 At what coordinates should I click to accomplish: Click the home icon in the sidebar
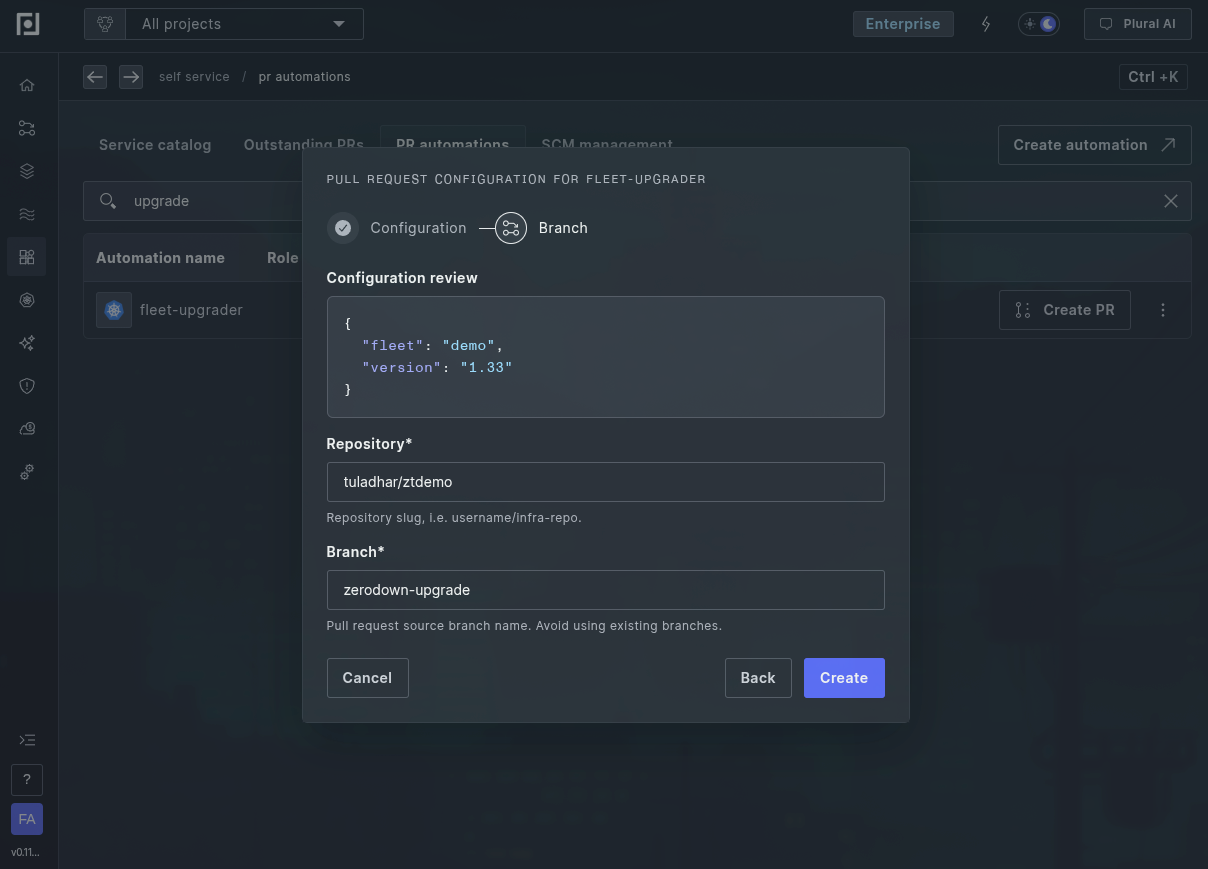pyautogui.click(x=27, y=85)
